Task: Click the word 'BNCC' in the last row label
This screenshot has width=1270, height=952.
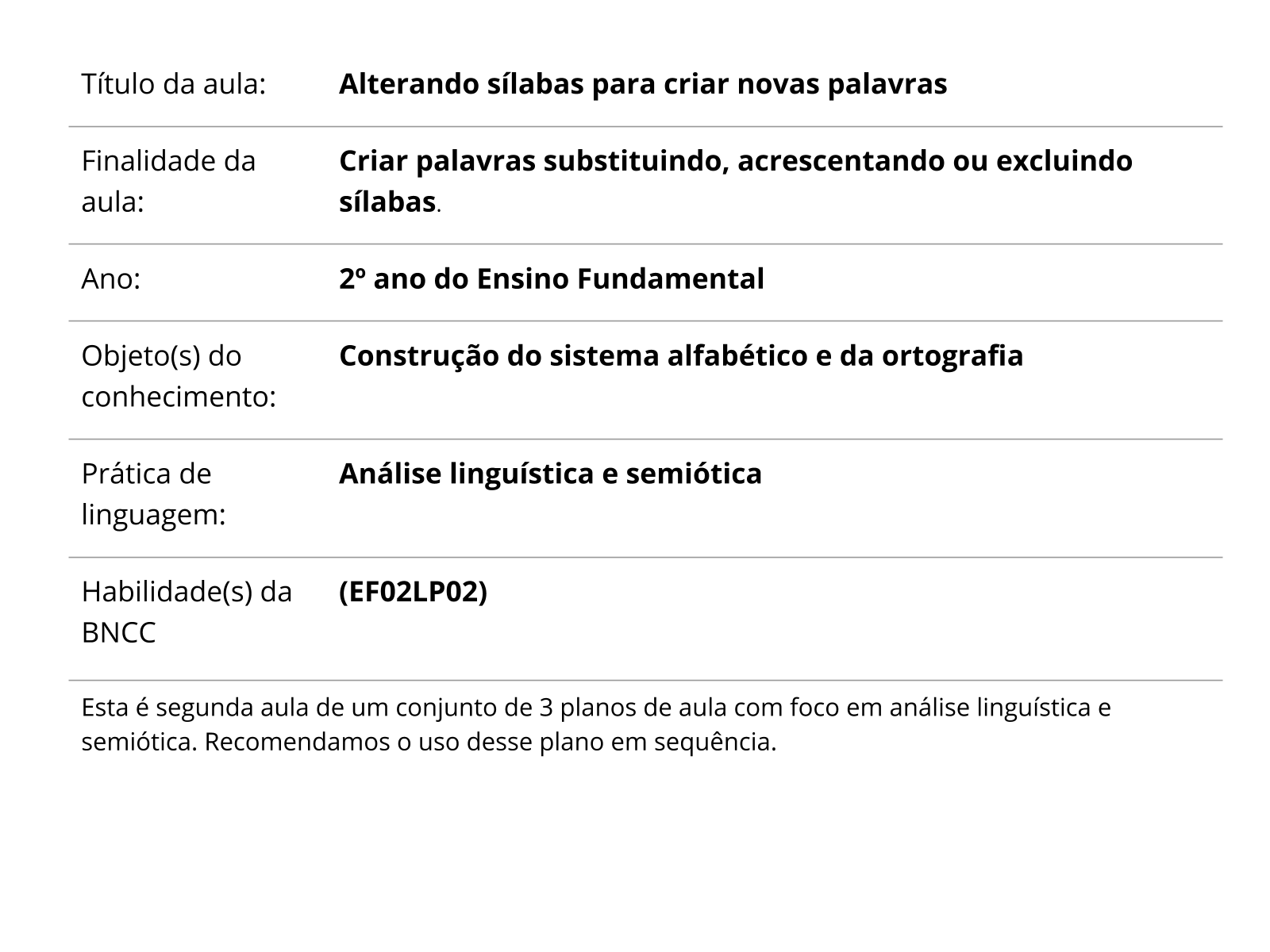Action: (119, 632)
